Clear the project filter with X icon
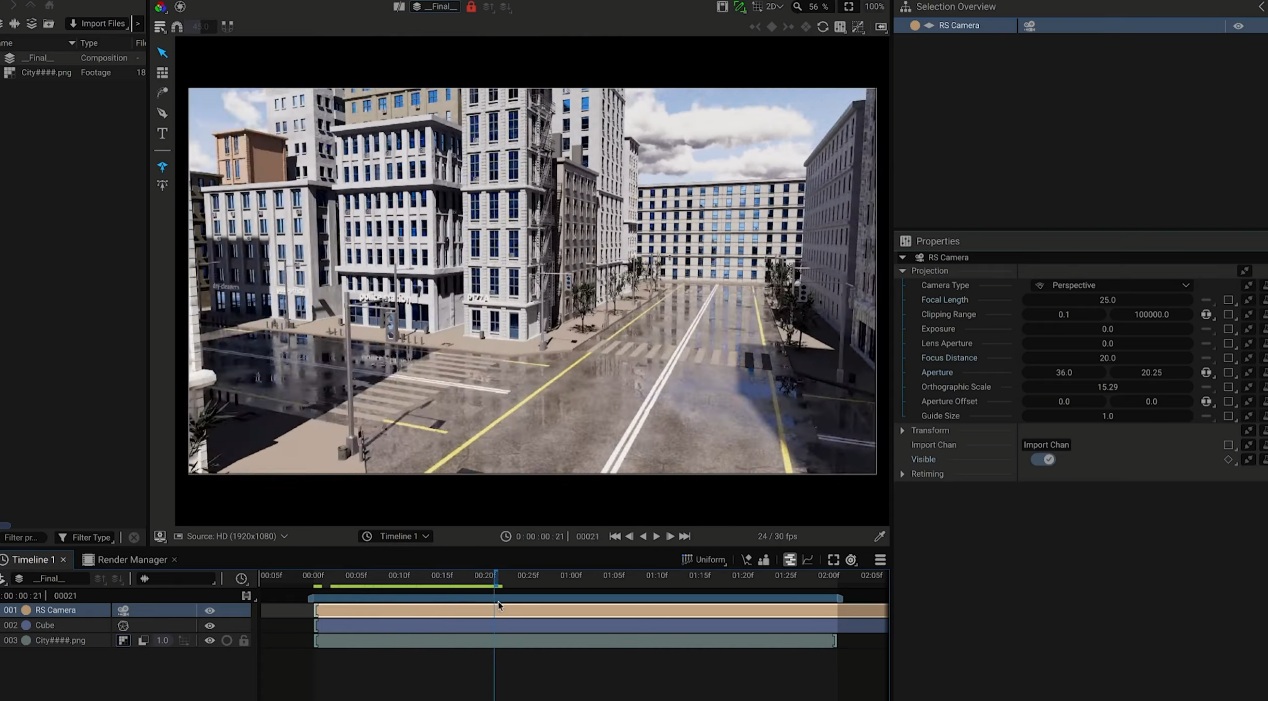 tap(134, 538)
